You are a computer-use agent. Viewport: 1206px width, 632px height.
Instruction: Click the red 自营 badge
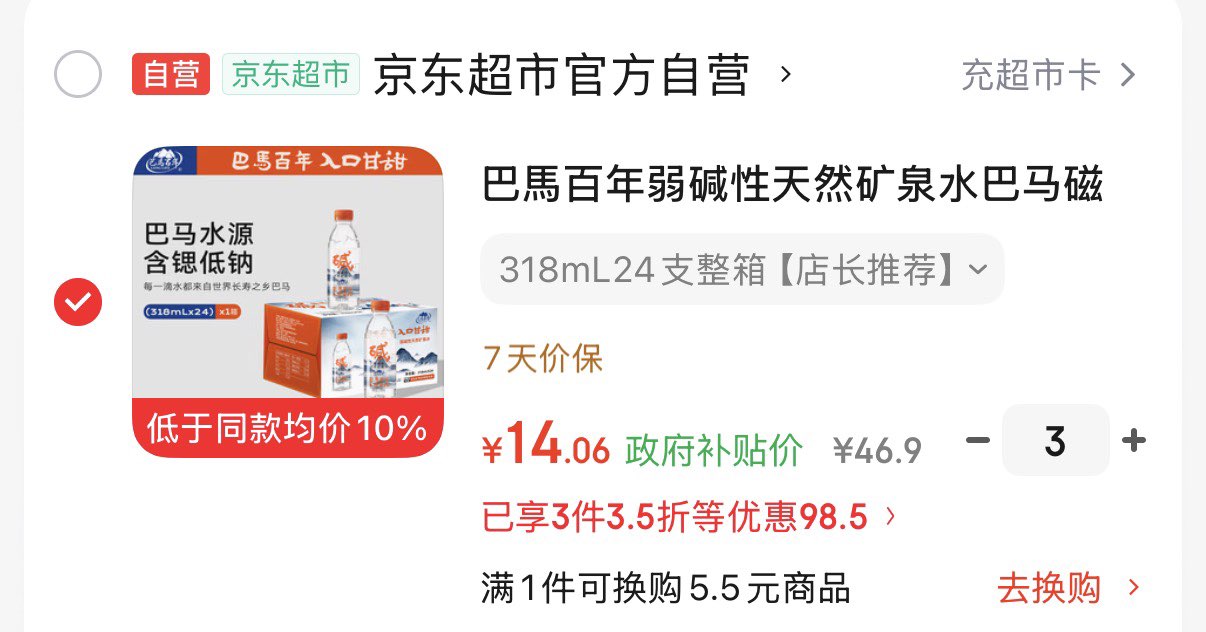coord(171,75)
